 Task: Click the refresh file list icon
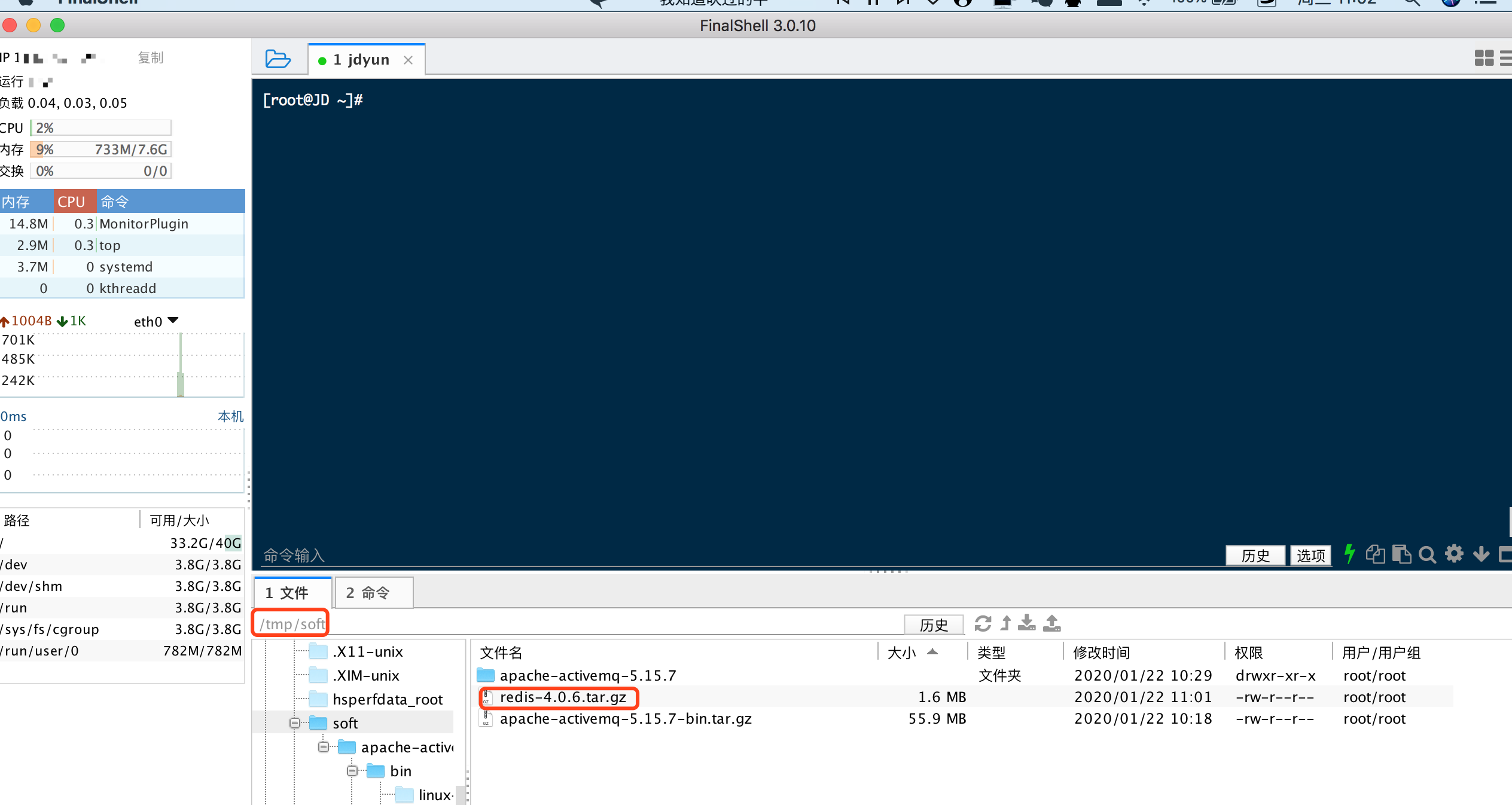983,623
